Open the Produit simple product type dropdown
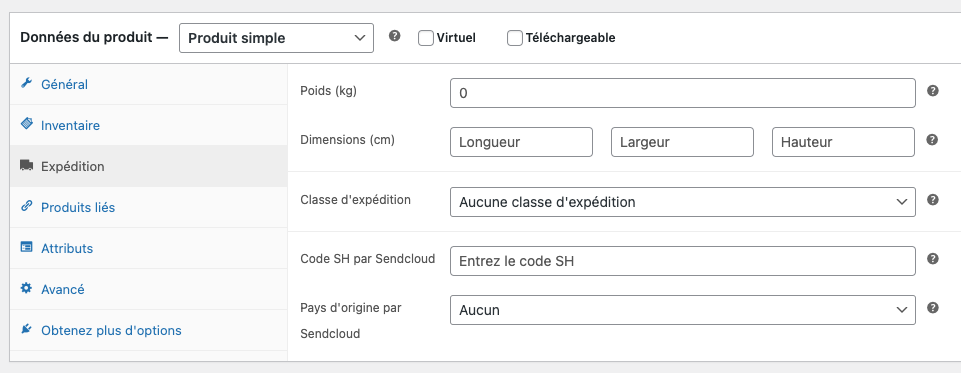 pos(276,38)
